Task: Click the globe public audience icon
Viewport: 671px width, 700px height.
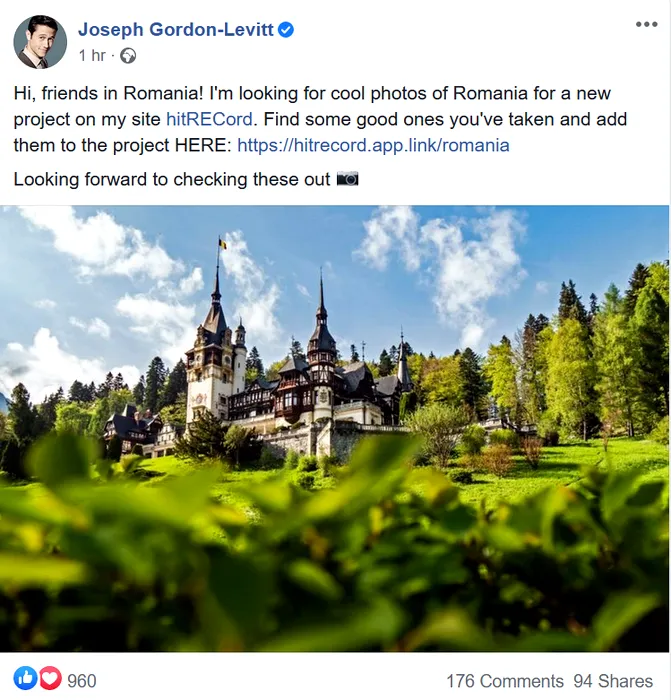Action: click(128, 56)
